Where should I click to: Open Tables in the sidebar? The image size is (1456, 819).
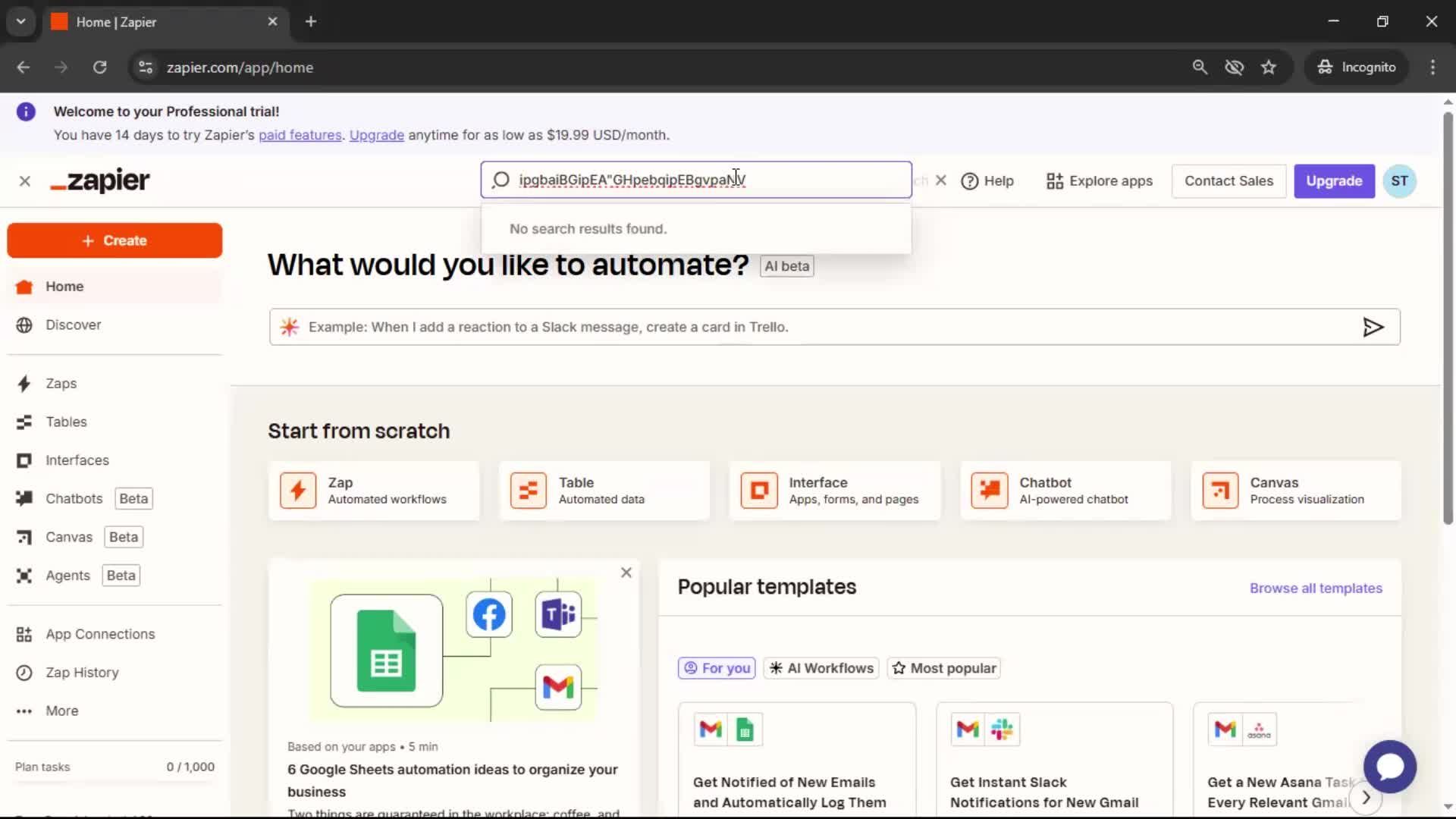(x=115, y=422)
